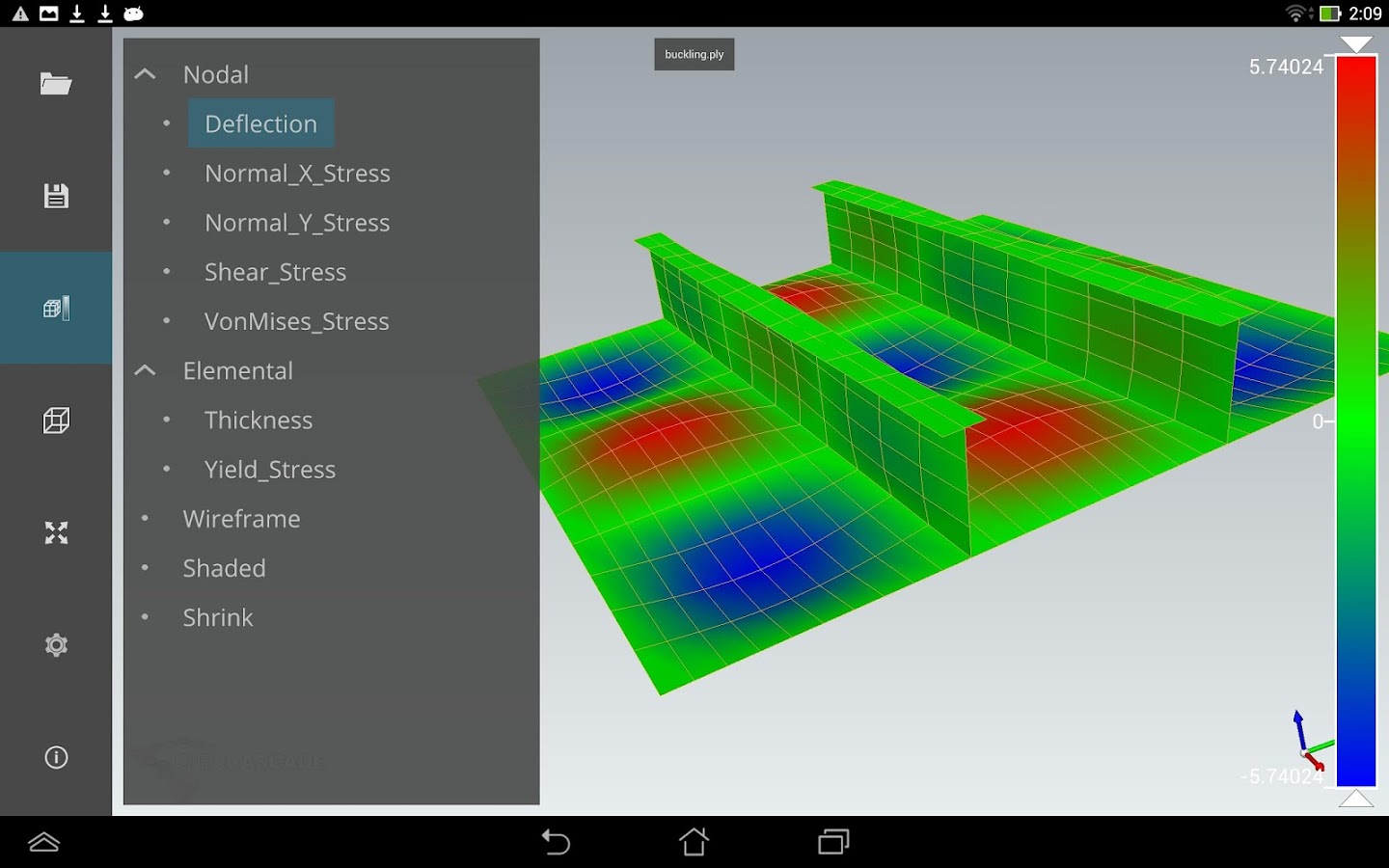Choose VonMises_Stress from Nodal list
The image size is (1389, 868).
(296, 321)
